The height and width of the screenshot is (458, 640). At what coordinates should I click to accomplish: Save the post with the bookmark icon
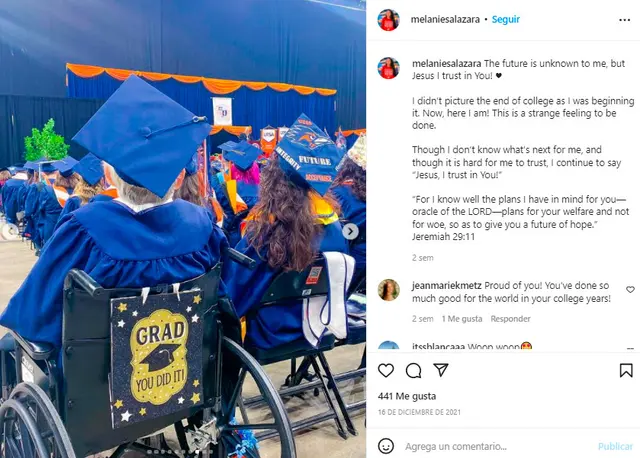click(x=626, y=370)
